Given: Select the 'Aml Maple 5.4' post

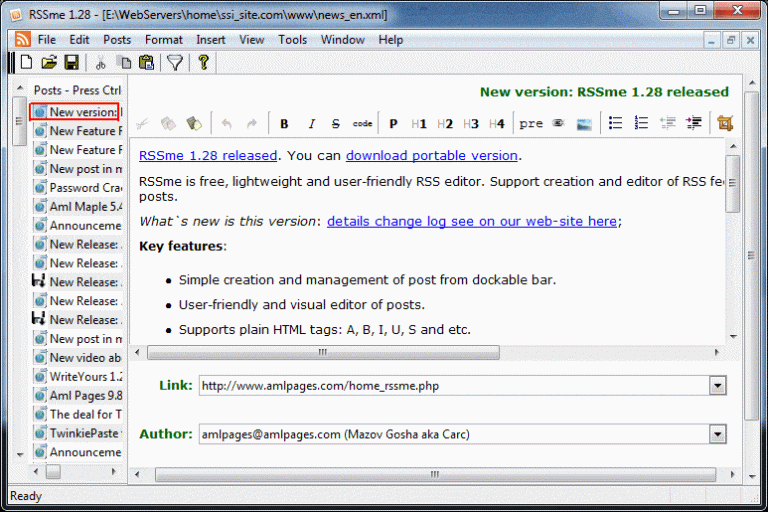Looking at the screenshot, I should (x=78, y=207).
